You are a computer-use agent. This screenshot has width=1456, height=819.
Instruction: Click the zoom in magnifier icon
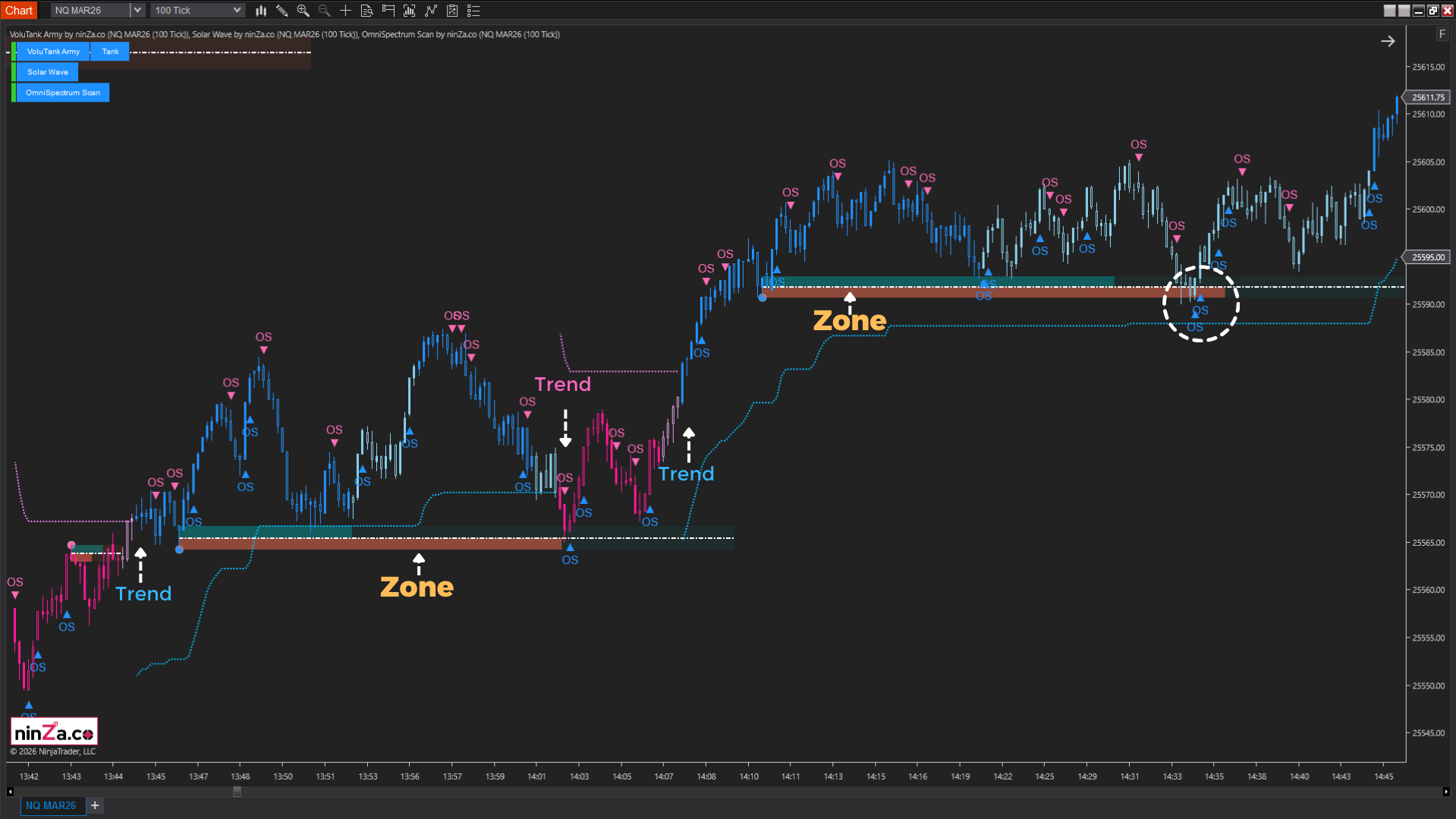pyautogui.click(x=303, y=11)
